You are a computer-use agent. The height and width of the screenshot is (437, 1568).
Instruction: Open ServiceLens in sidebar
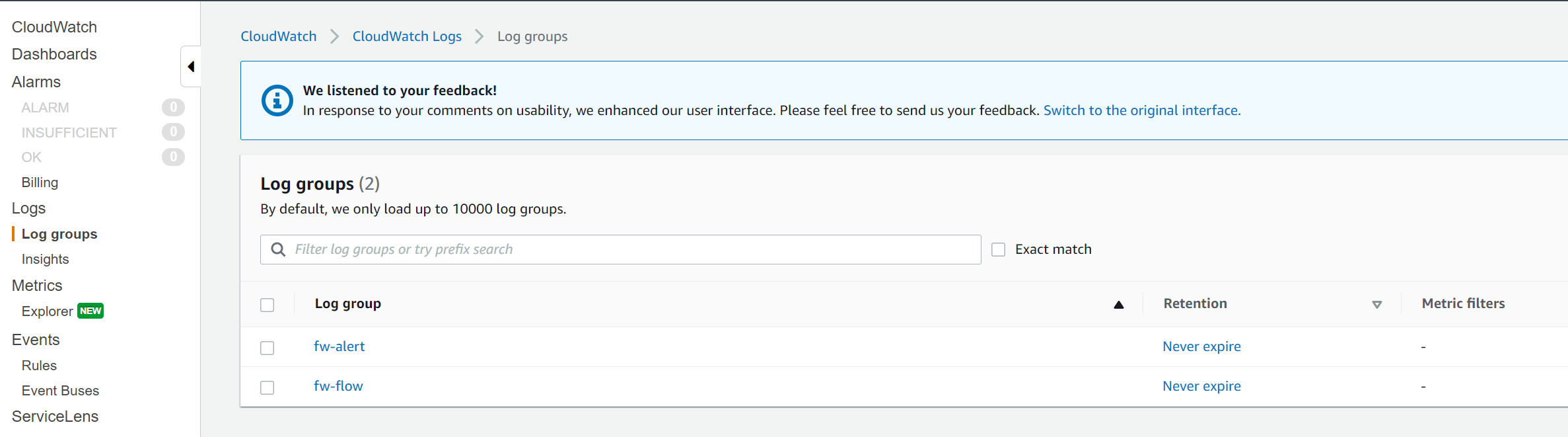click(55, 417)
